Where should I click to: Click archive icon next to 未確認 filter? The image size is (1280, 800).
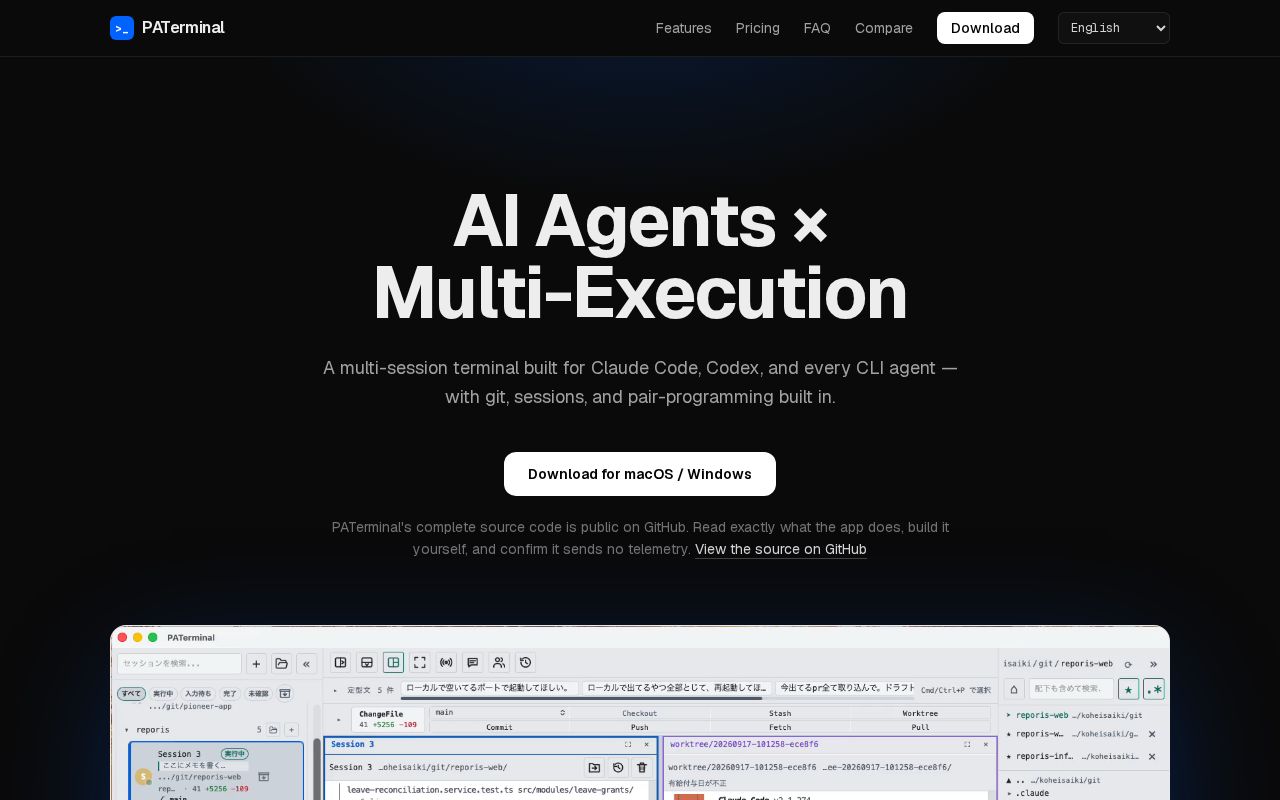pyautogui.click(x=284, y=693)
